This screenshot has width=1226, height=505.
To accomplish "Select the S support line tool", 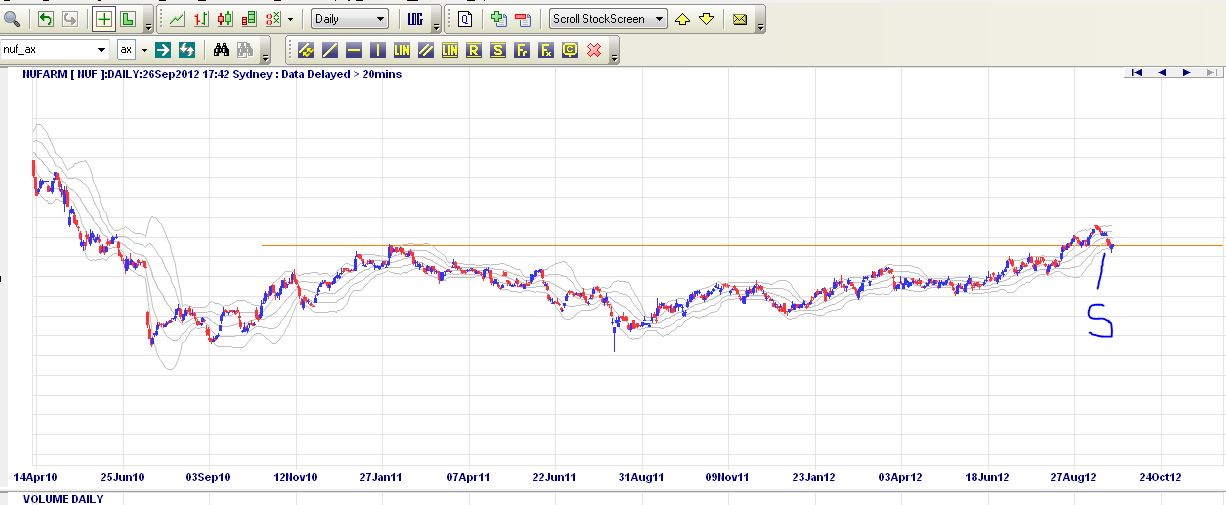I will click(498, 50).
